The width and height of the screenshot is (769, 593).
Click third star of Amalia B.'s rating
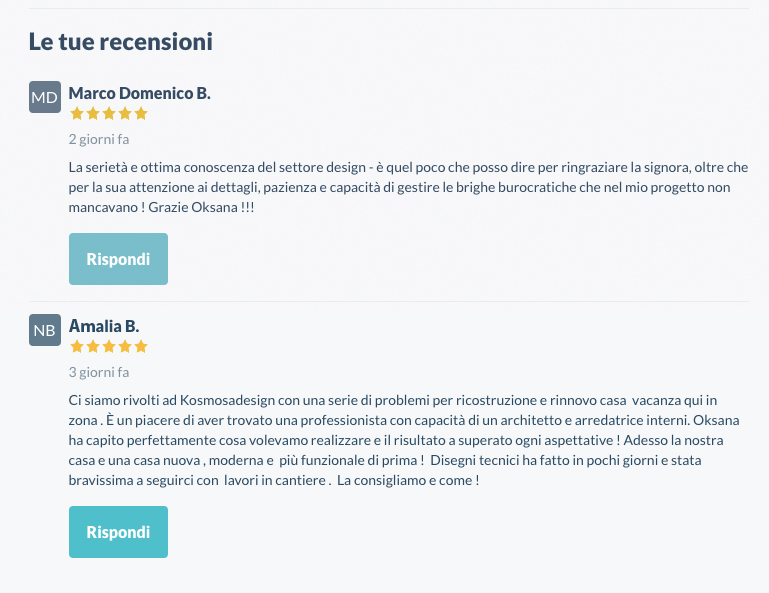coord(109,347)
